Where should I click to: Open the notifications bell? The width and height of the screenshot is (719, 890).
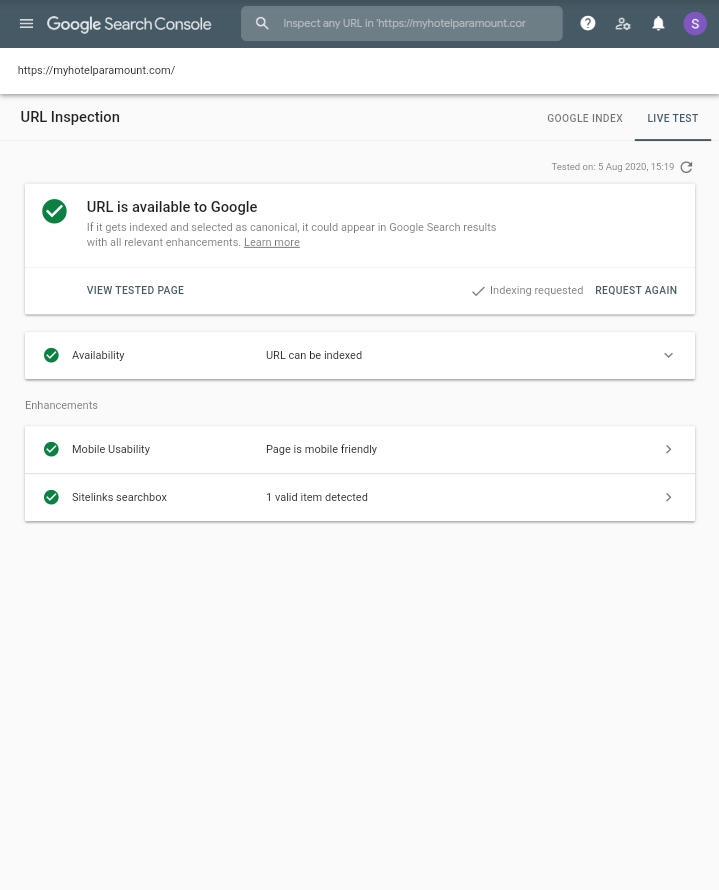tap(658, 23)
